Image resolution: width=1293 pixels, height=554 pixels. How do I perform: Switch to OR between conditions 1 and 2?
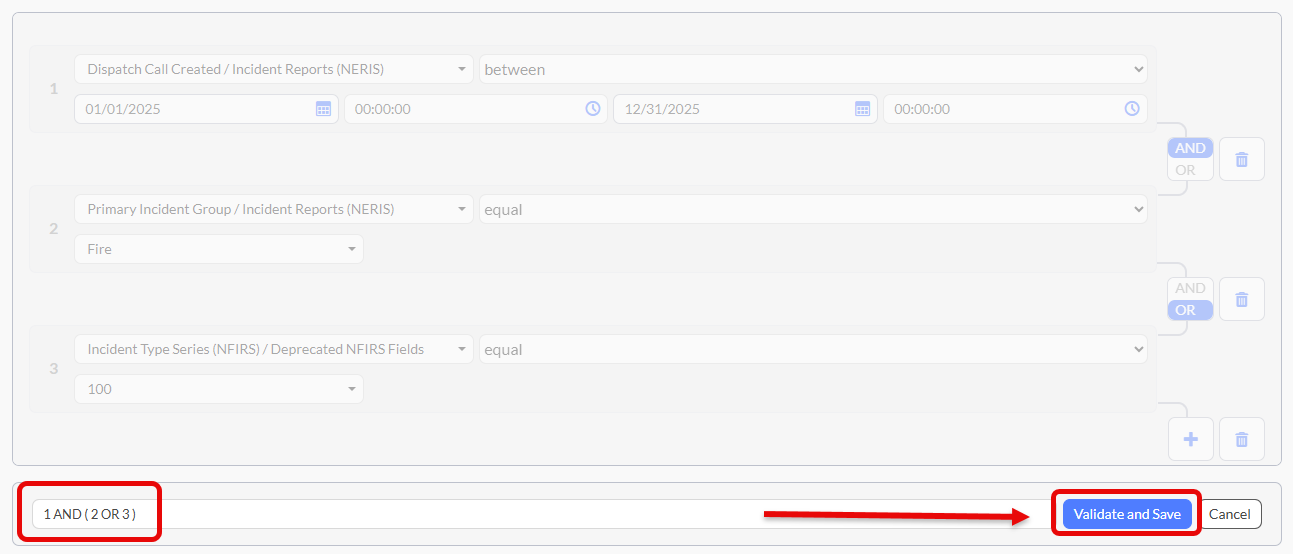click(x=1185, y=170)
